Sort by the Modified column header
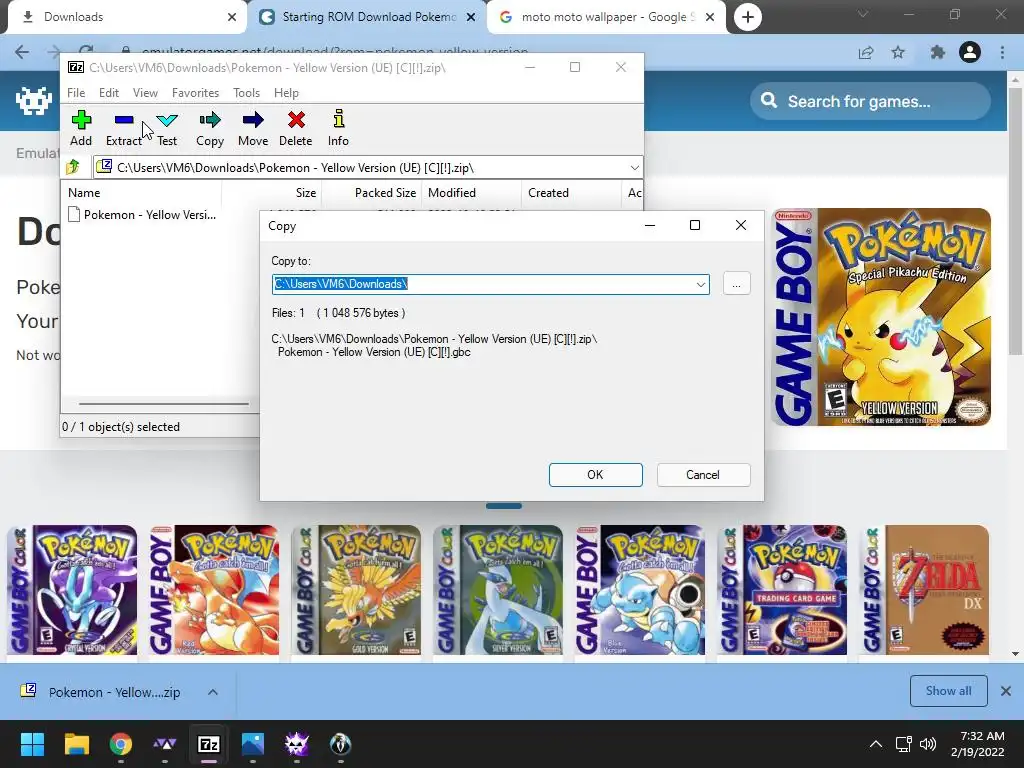 coord(471,193)
